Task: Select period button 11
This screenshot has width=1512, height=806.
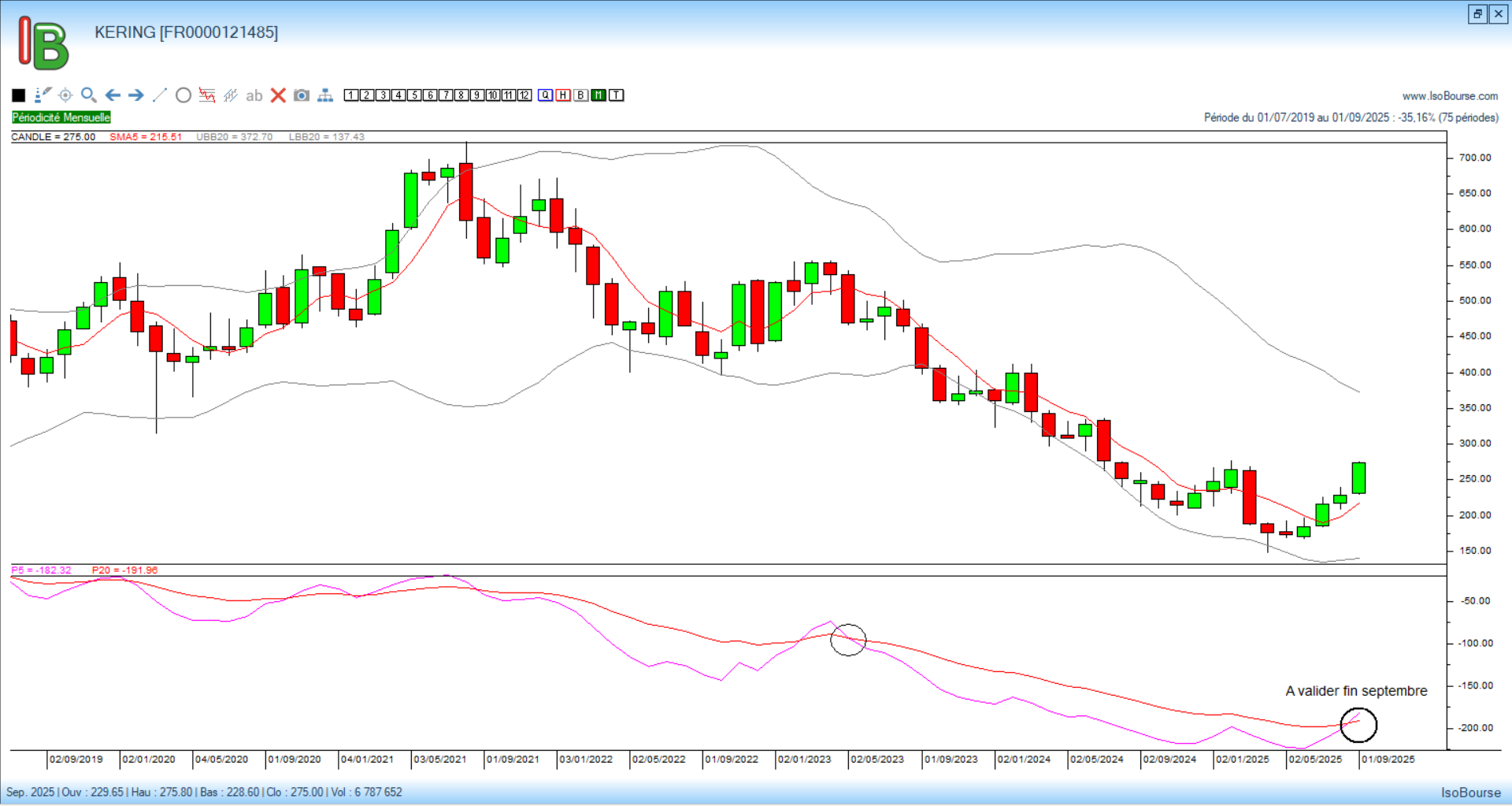Action: [x=509, y=95]
